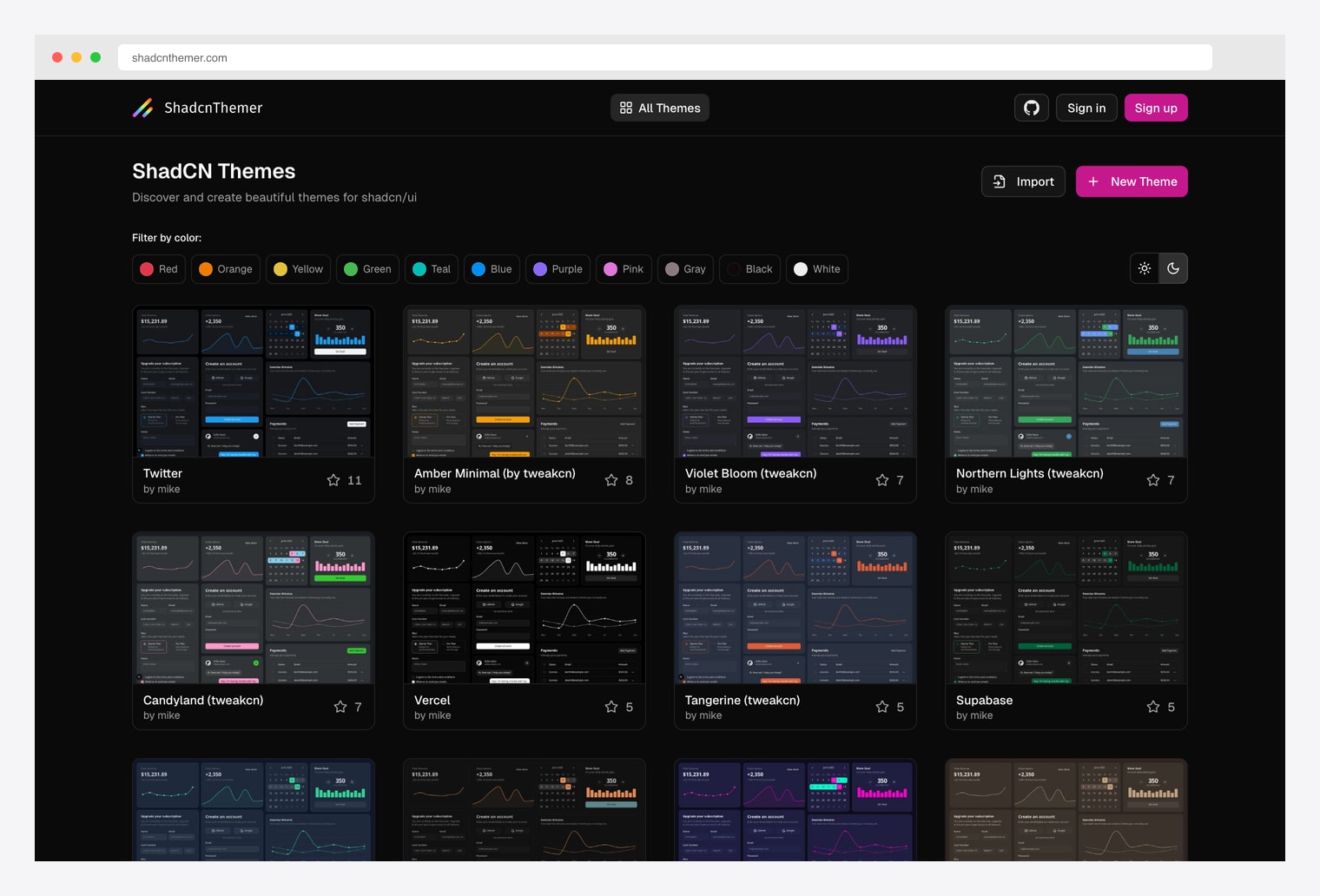Filter themes by Red color

click(159, 269)
